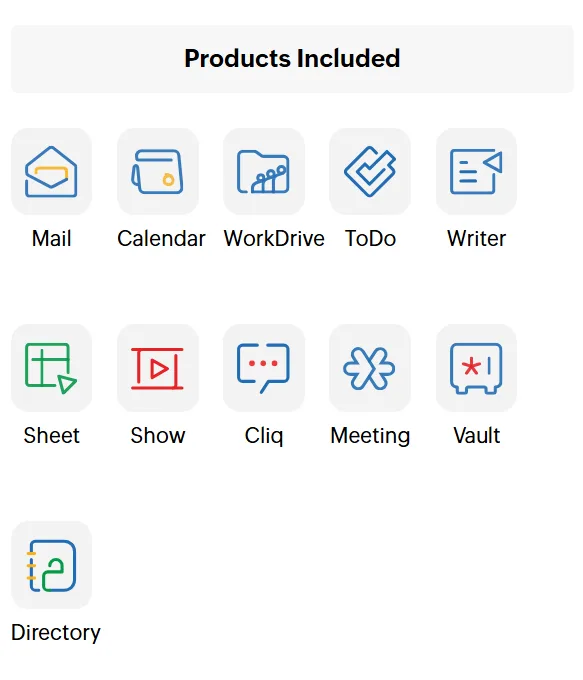The height and width of the screenshot is (680, 583).
Task: Open the ToDo checkmark icon
Action: click(370, 171)
